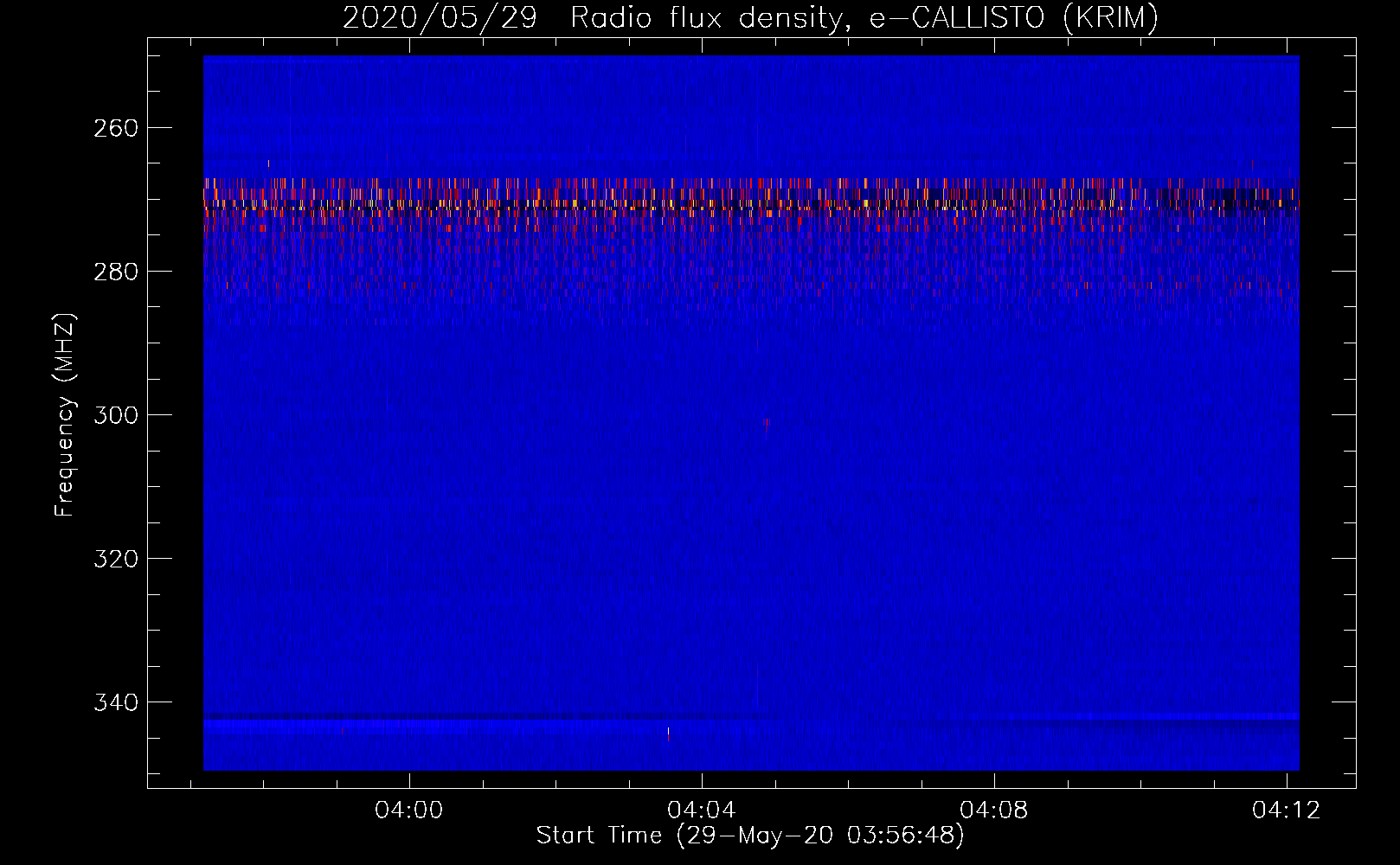Viewport: 1400px width, 865px height.
Task: Click the 04:08 time tick label
Action: (994, 810)
